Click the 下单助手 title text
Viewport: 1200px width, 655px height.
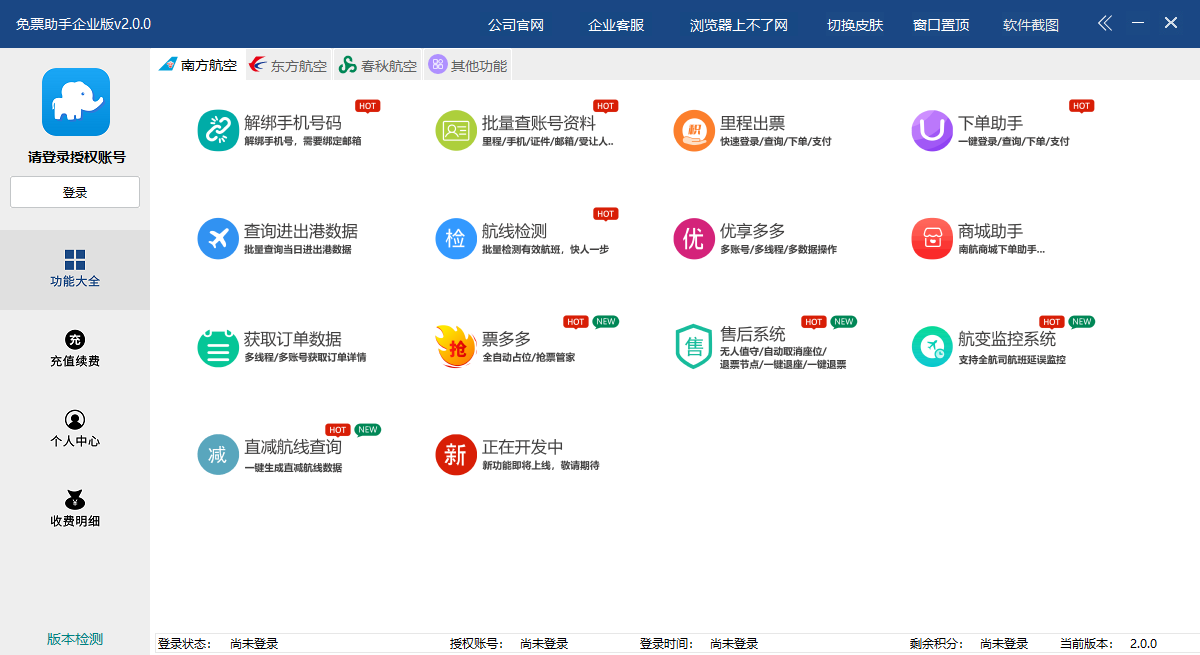[990, 123]
